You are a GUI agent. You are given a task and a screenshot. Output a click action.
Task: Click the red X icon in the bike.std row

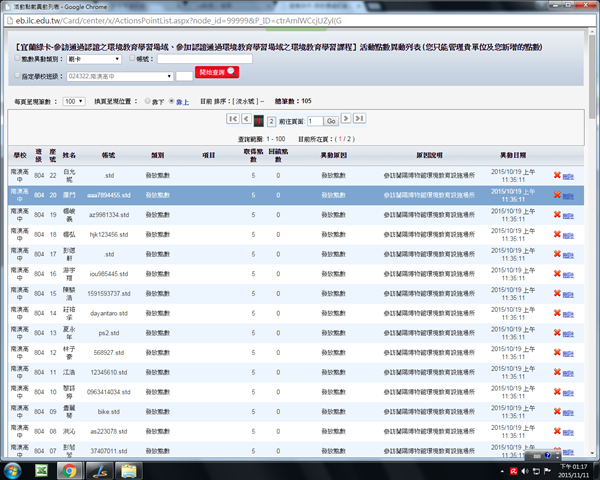coord(557,411)
